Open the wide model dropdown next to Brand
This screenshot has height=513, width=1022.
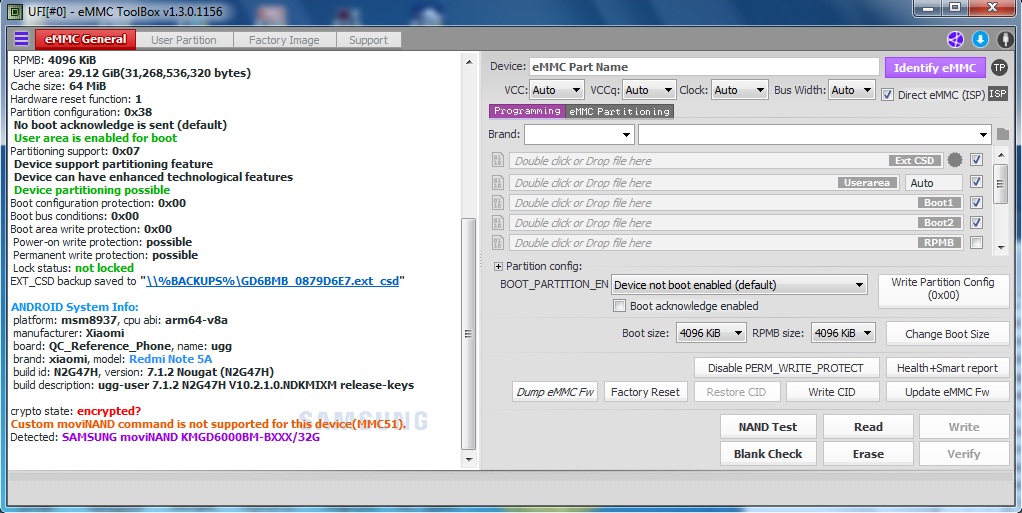pyautogui.click(x=815, y=135)
